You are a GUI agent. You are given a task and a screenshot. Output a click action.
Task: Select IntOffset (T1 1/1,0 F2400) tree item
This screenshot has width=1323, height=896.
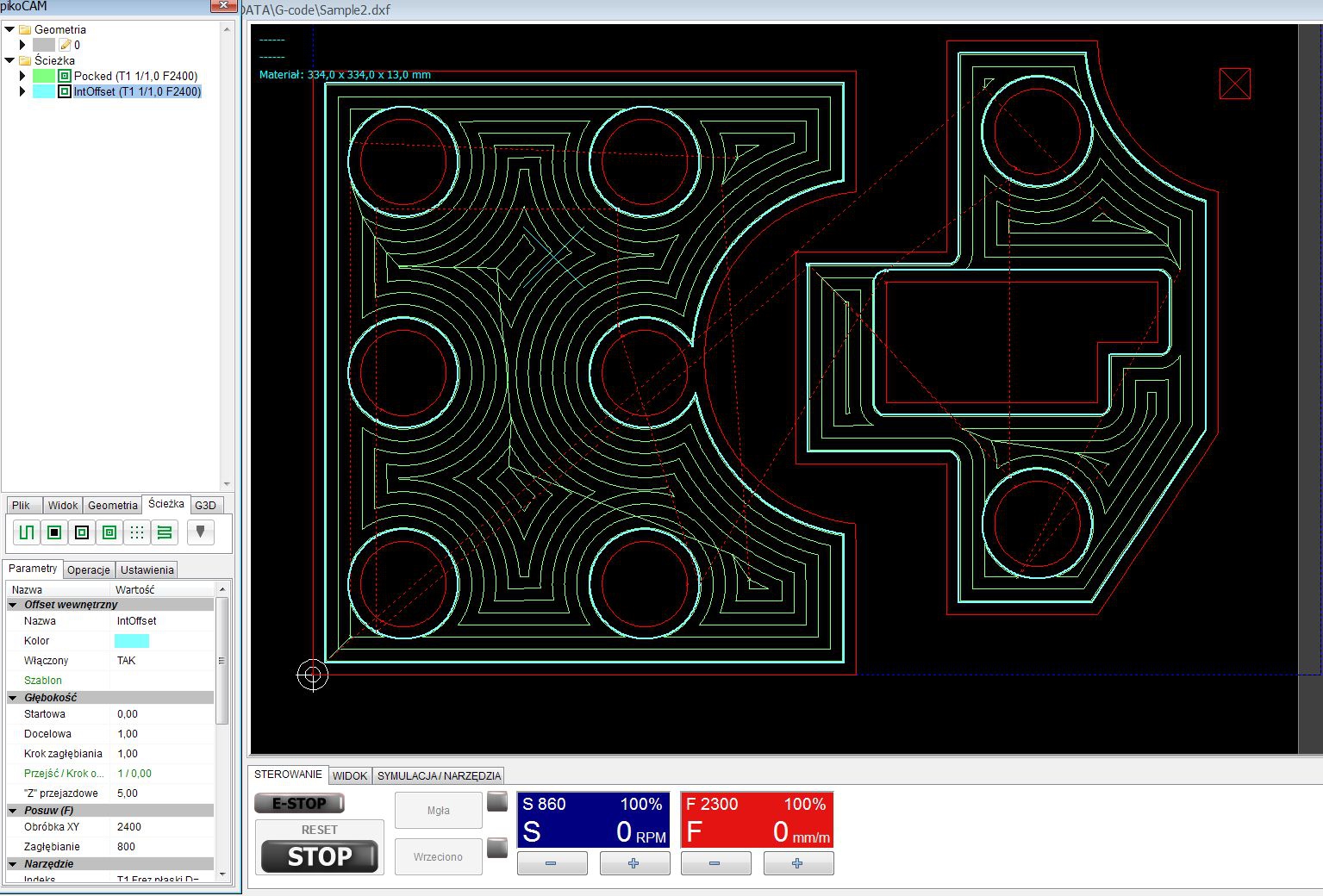tap(137, 91)
